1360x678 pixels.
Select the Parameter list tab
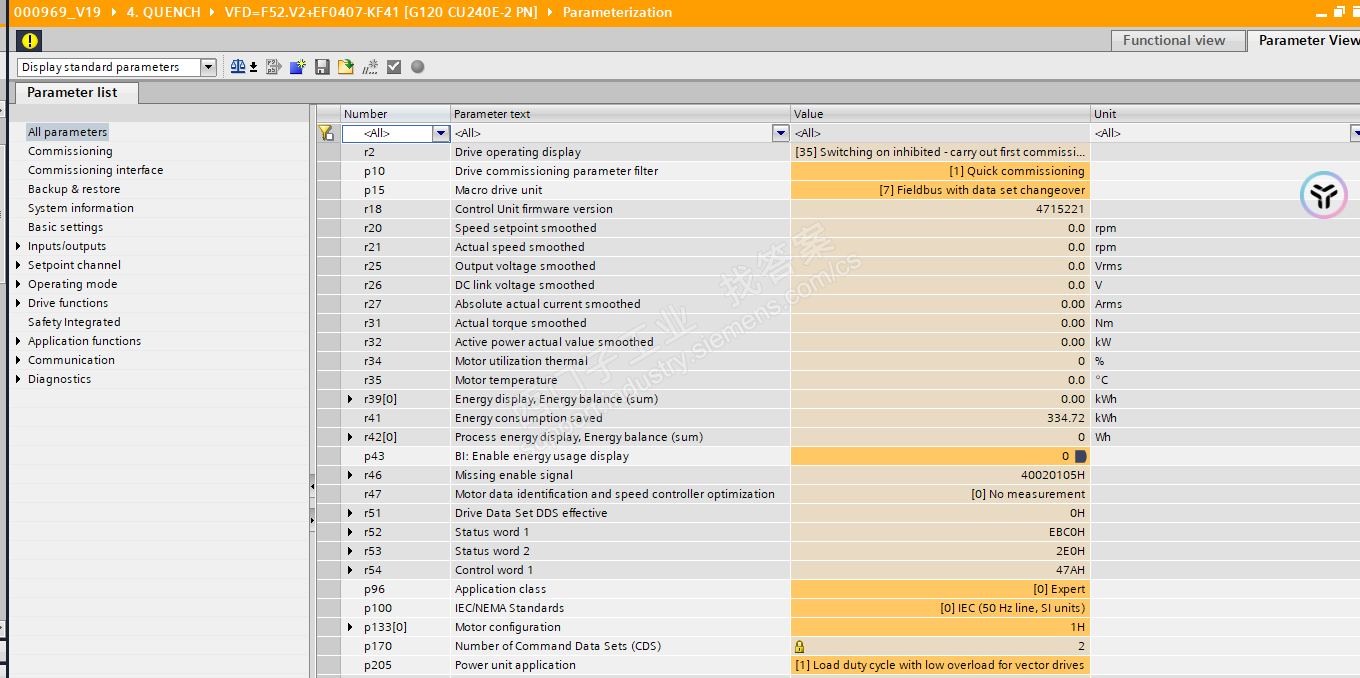72,93
